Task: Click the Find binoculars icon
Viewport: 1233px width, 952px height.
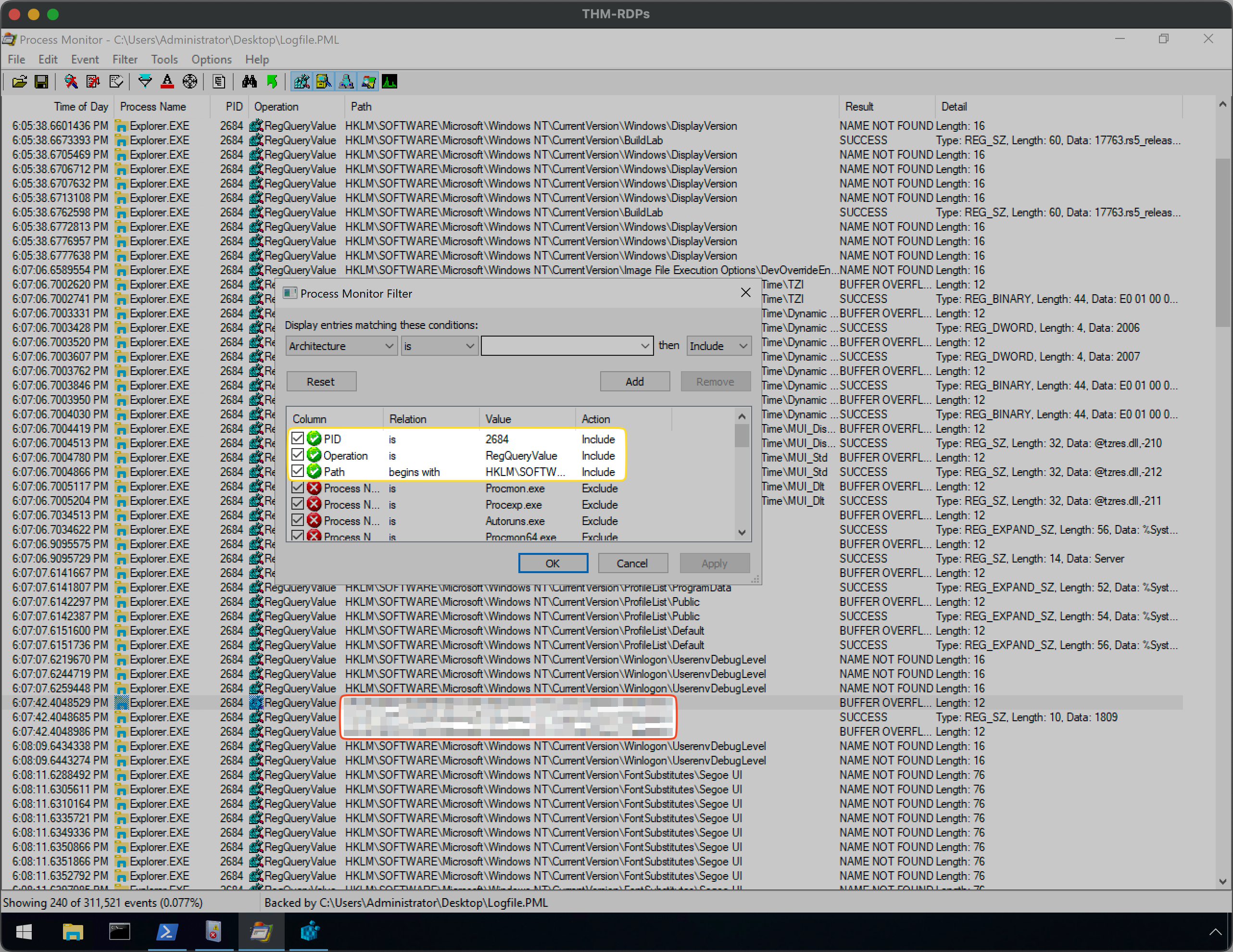Action: coord(249,82)
